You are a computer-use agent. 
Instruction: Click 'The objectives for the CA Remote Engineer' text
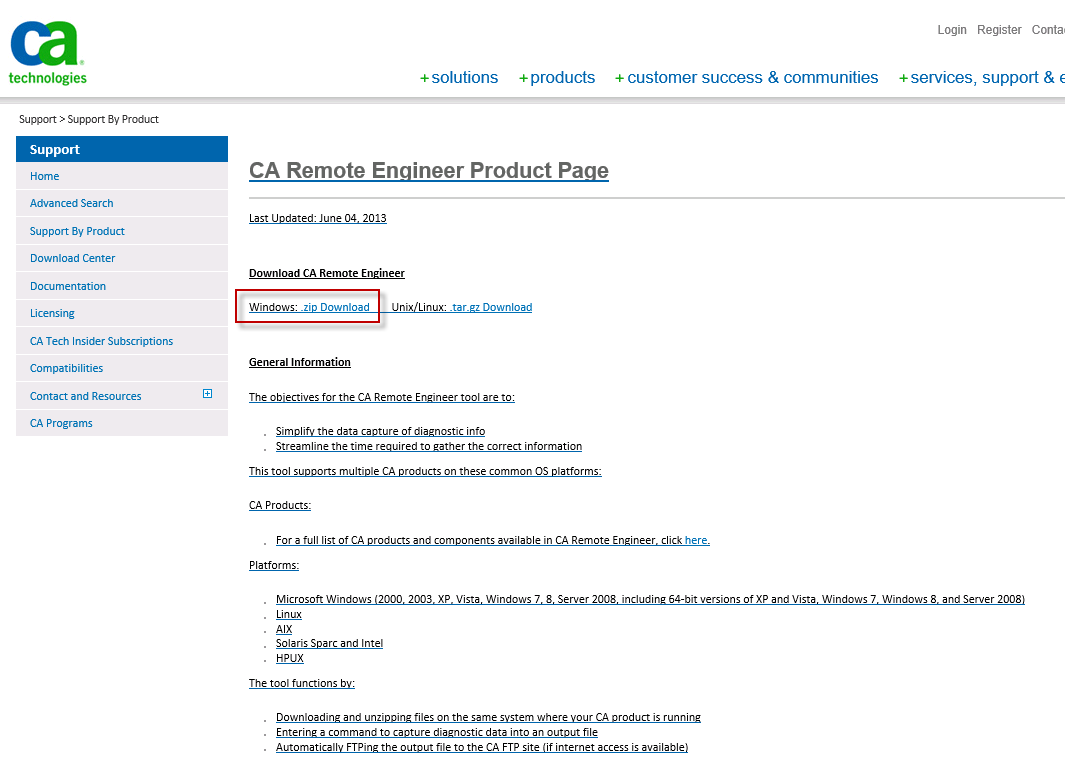tap(382, 397)
